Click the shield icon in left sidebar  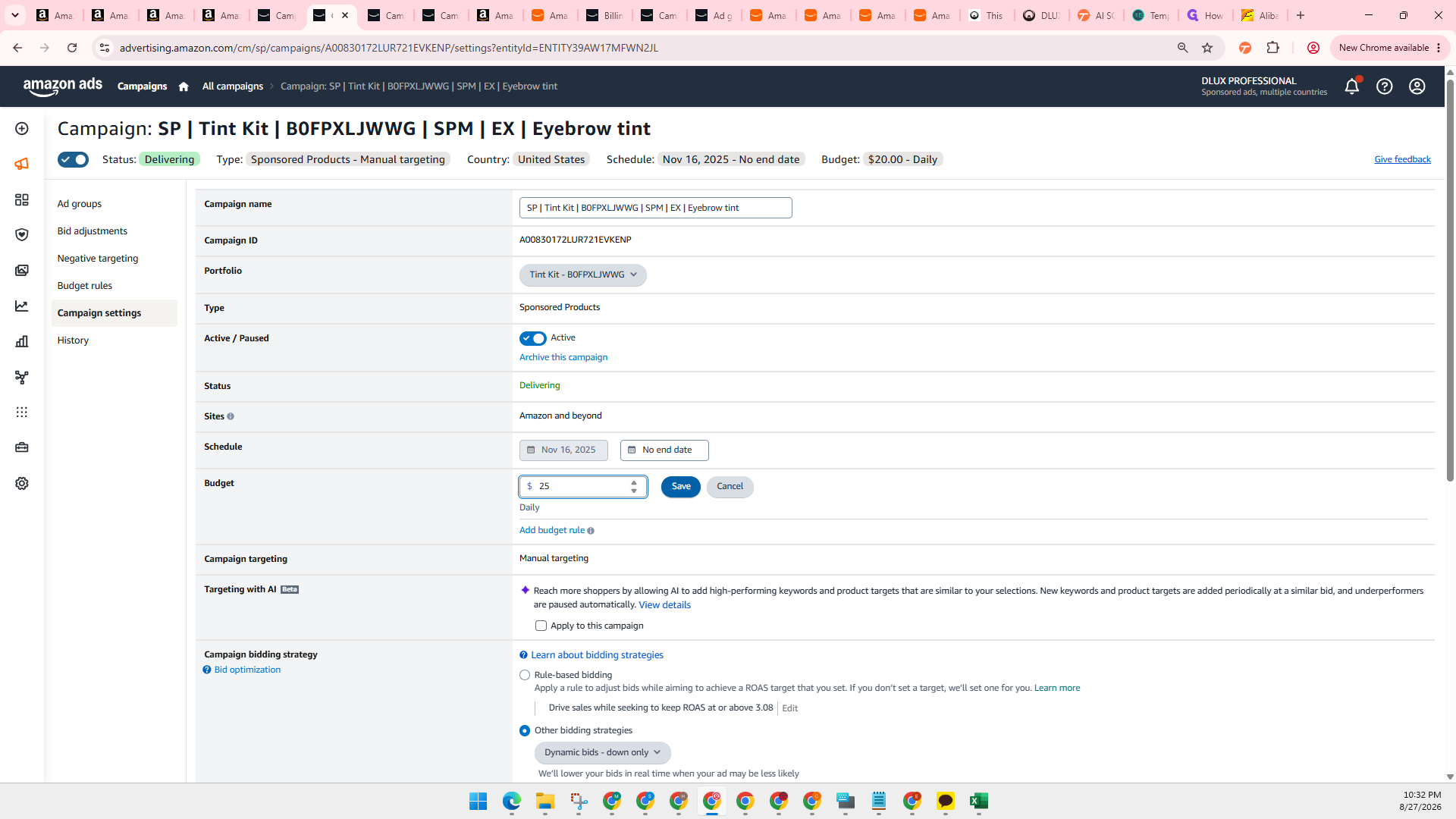[22, 235]
